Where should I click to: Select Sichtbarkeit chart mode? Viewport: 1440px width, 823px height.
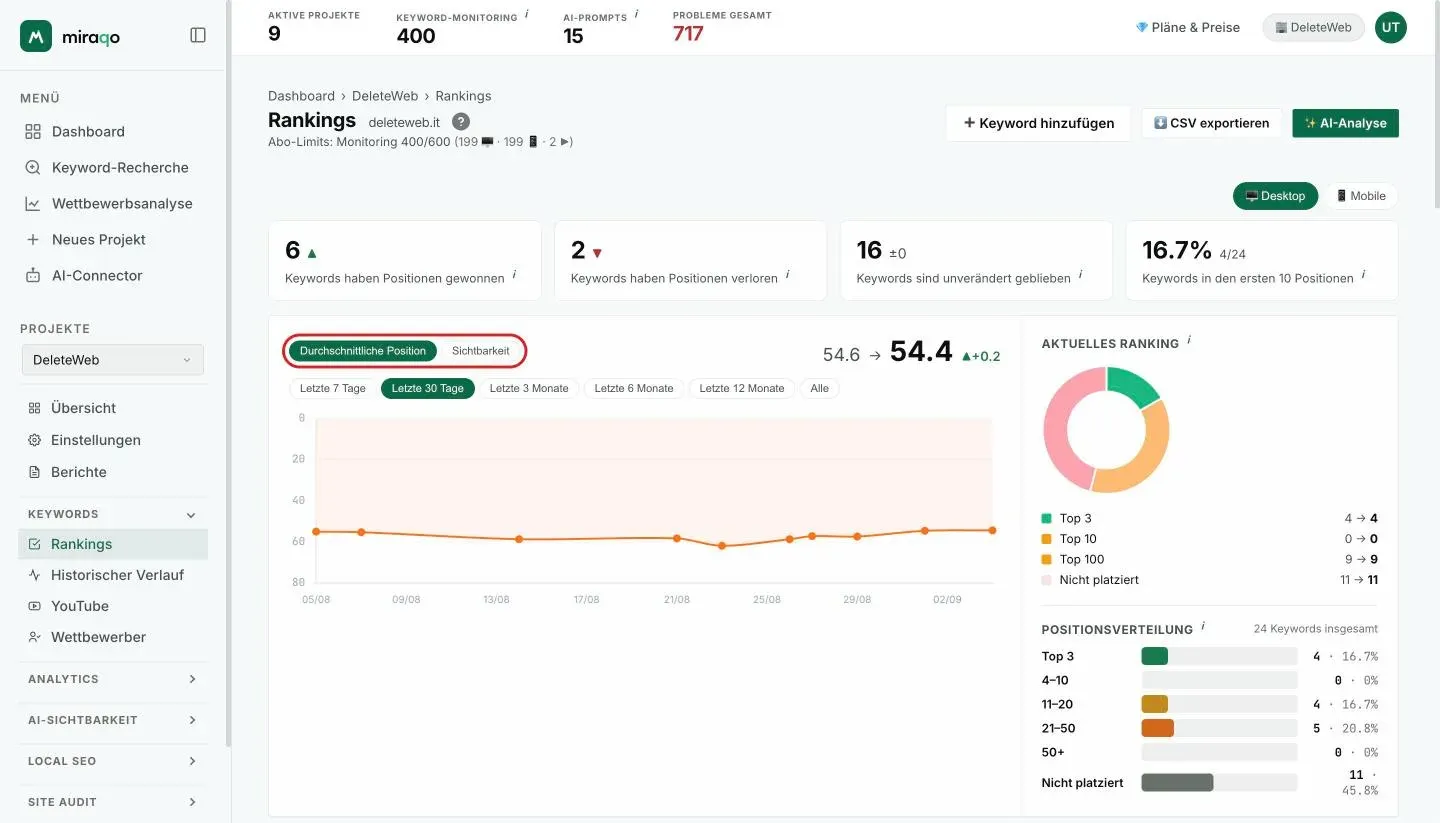pos(481,351)
